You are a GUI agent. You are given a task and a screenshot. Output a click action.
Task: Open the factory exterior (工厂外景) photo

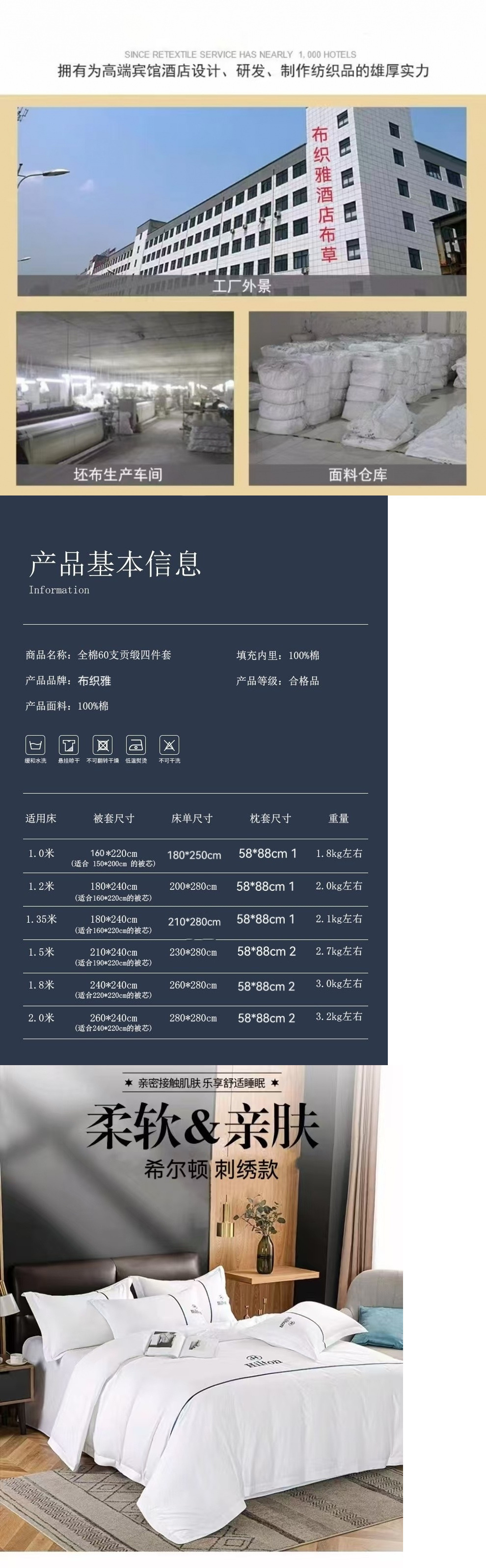pos(242,201)
